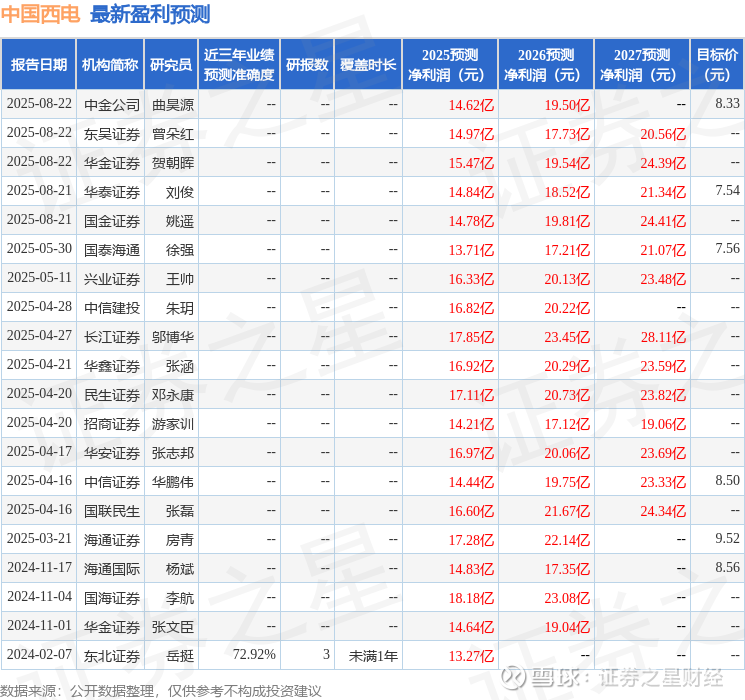Viewport: 745px width, 700px height.
Task: Select the 华安证券 institution cell
Action: click(112, 453)
